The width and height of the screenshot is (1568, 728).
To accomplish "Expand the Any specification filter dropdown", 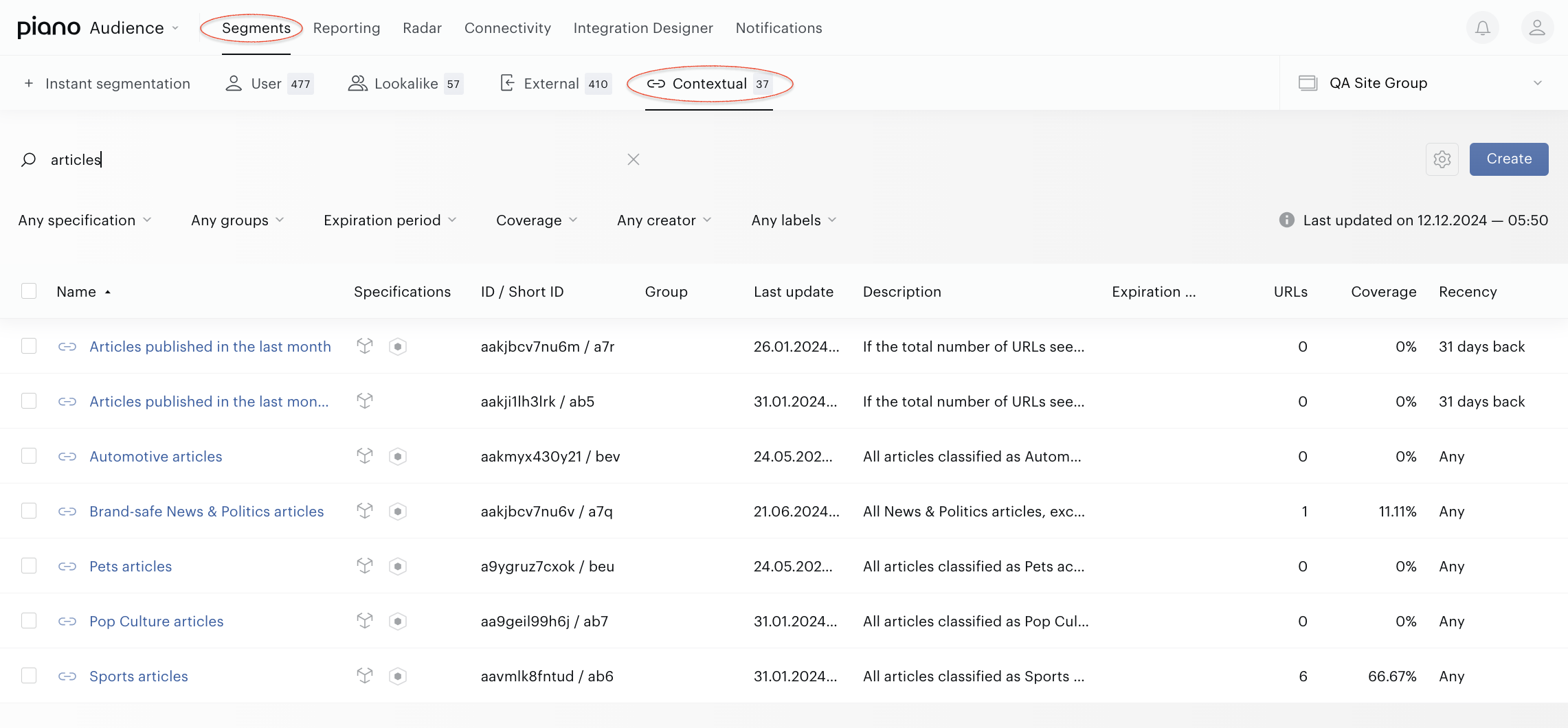I will tap(85, 220).
